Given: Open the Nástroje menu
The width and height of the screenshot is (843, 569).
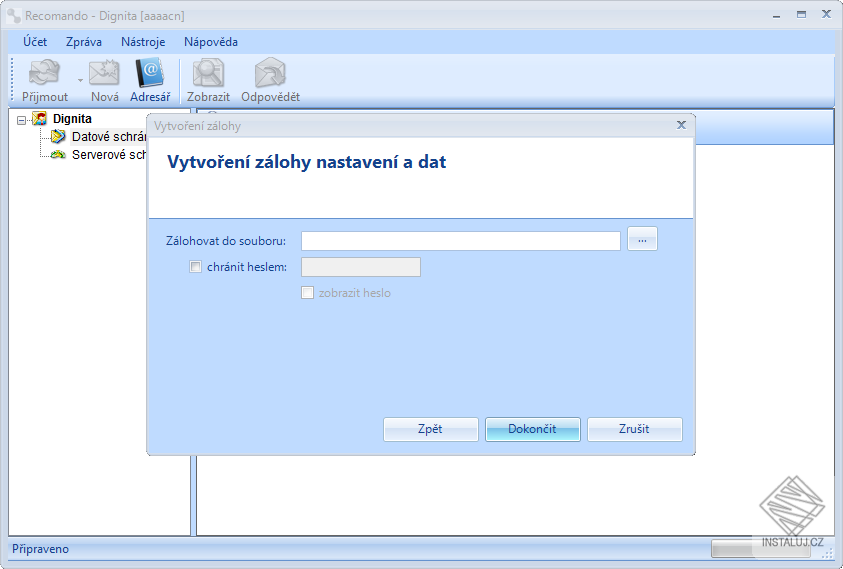Looking at the screenshot, I should [143, 42].
